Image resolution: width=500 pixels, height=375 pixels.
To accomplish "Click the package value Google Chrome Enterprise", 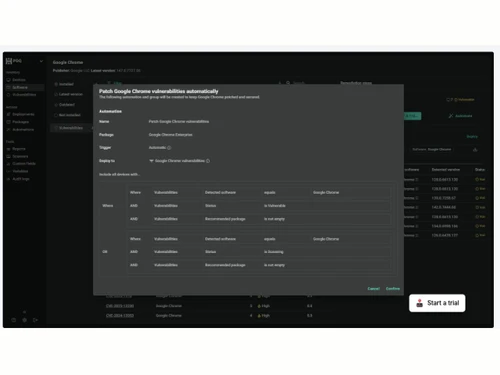I will 170,135.
